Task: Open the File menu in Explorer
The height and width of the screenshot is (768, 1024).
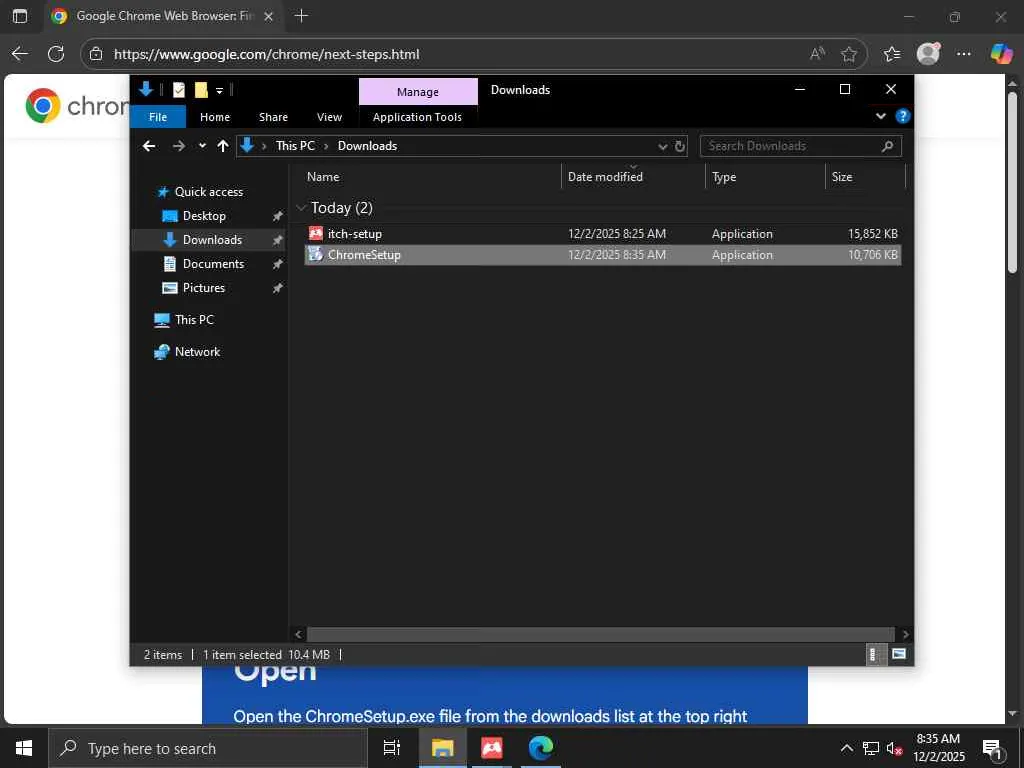Action: 158,117
